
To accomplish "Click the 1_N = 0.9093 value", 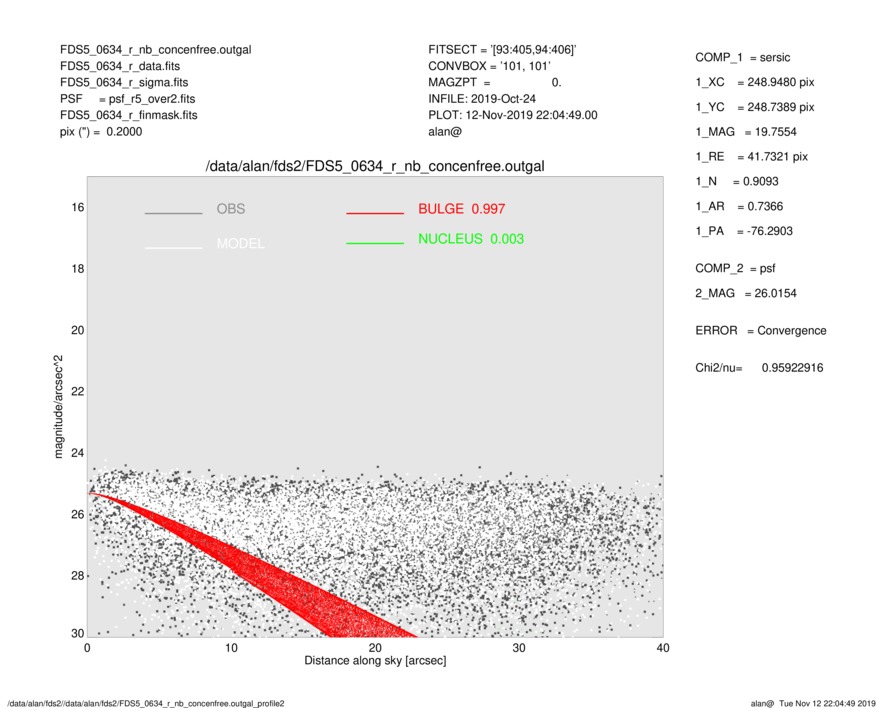I will (x=737, y=182).
